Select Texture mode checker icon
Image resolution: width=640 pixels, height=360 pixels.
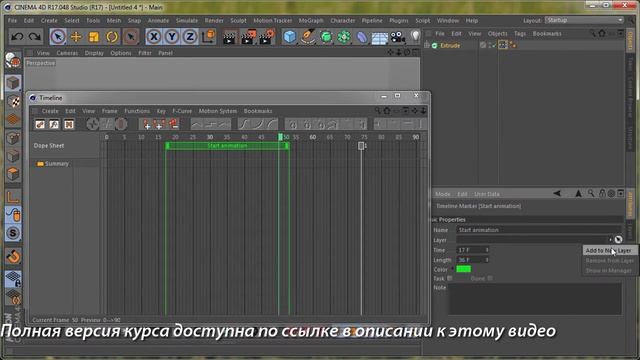13,101
